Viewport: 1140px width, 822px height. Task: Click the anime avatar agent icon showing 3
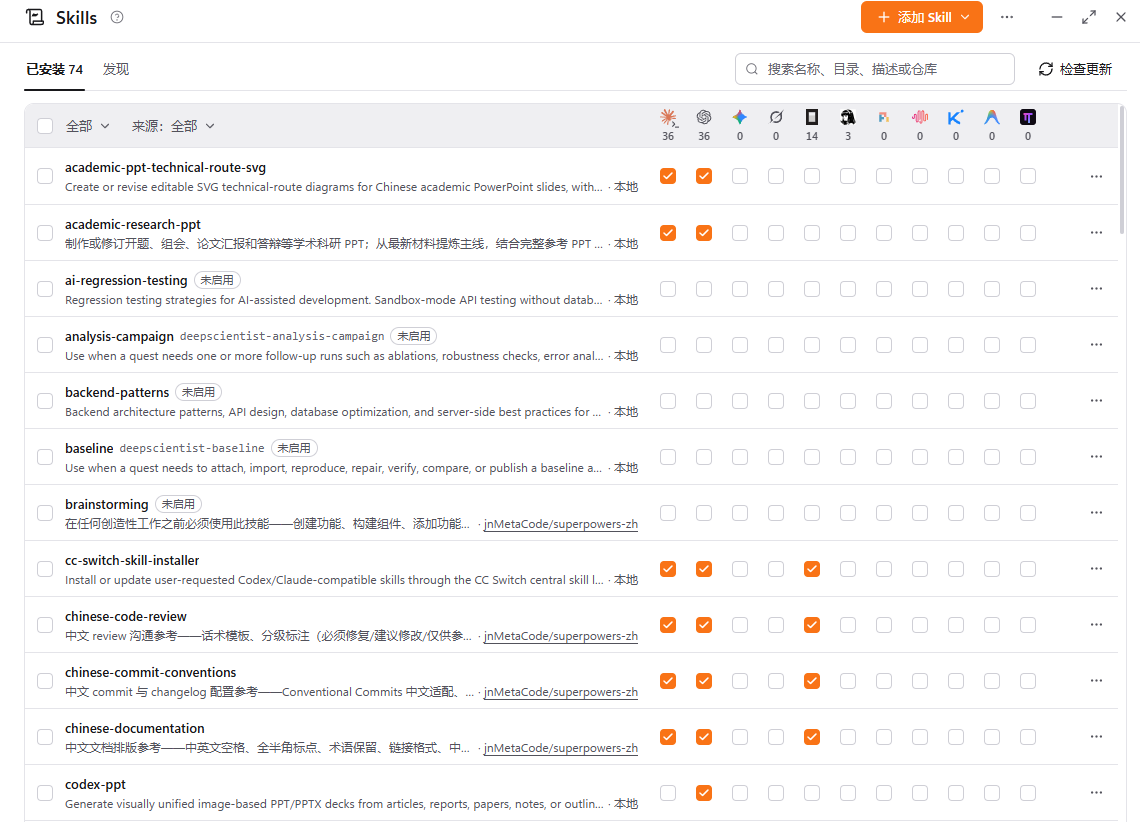(x=848, y=117)
